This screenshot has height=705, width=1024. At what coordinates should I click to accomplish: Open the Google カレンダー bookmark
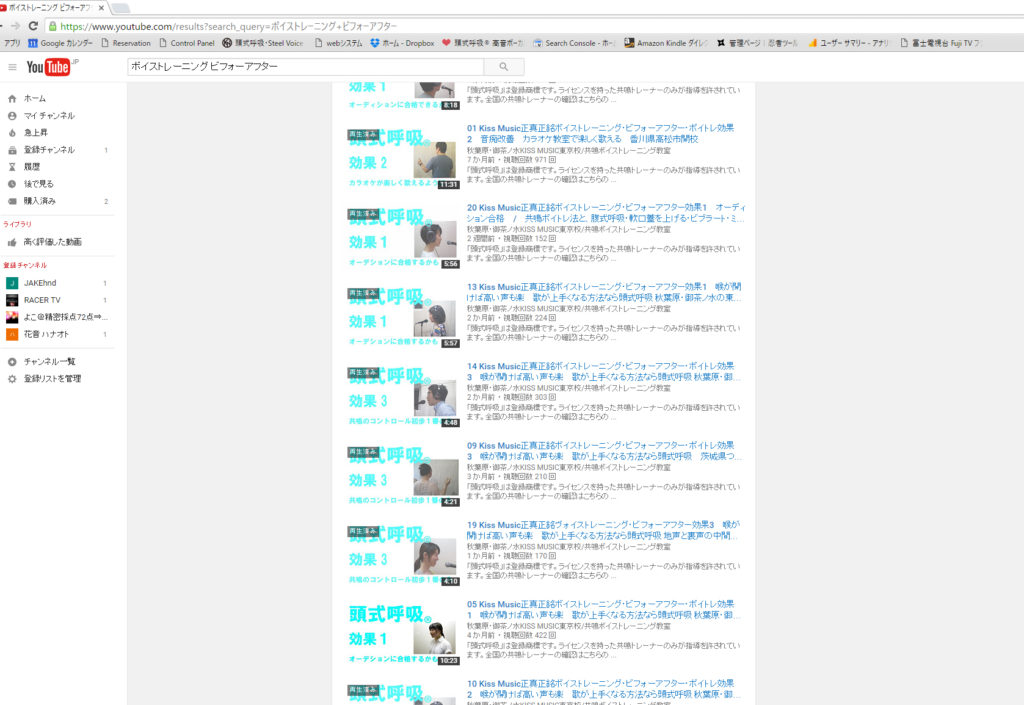click(x=61, y=43)
